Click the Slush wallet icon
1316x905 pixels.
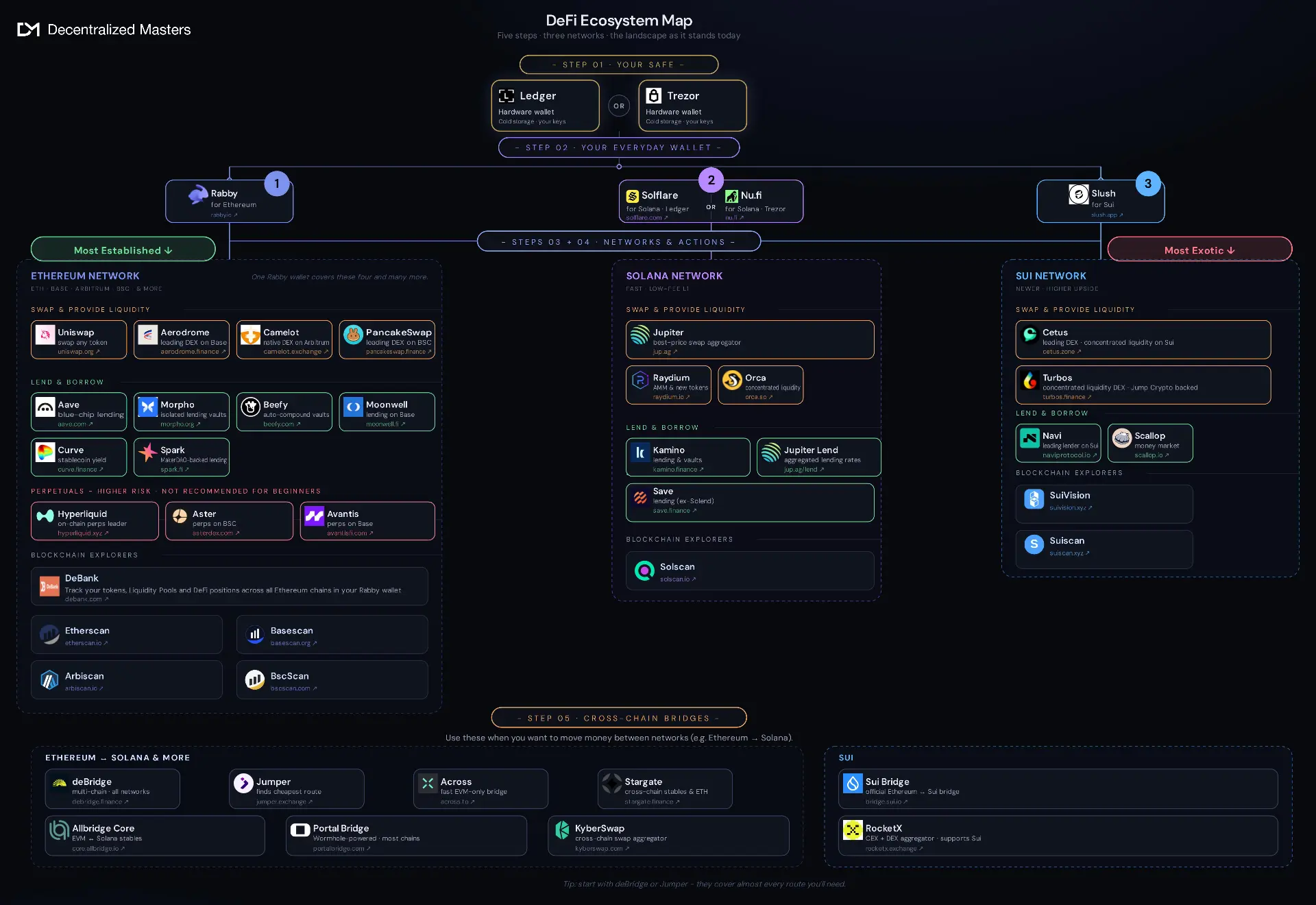click(1078, 195)
